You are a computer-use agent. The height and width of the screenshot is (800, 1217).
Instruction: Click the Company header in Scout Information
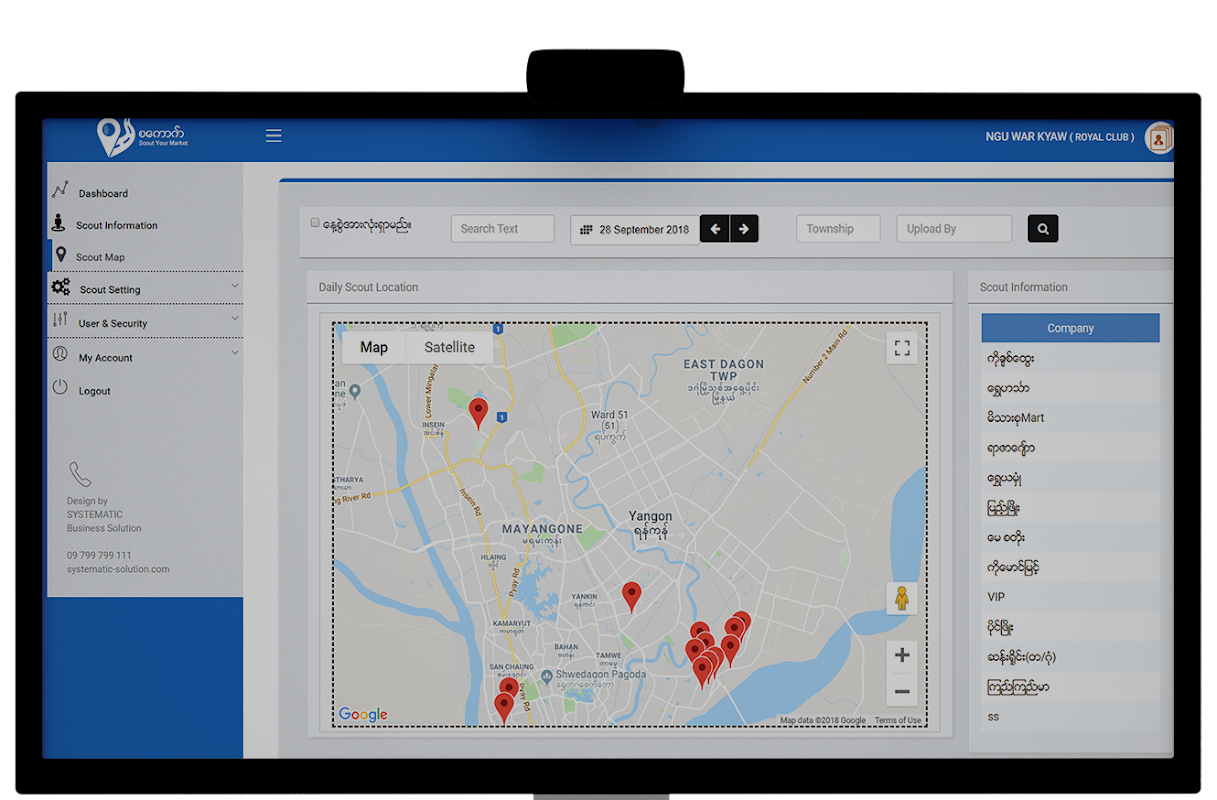click(1070, 328)
